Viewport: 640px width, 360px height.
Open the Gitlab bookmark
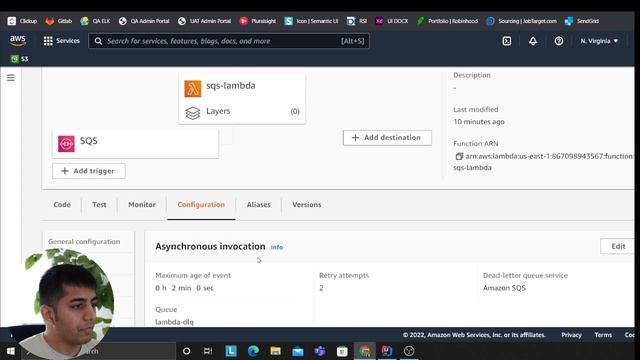pos(59,21)
